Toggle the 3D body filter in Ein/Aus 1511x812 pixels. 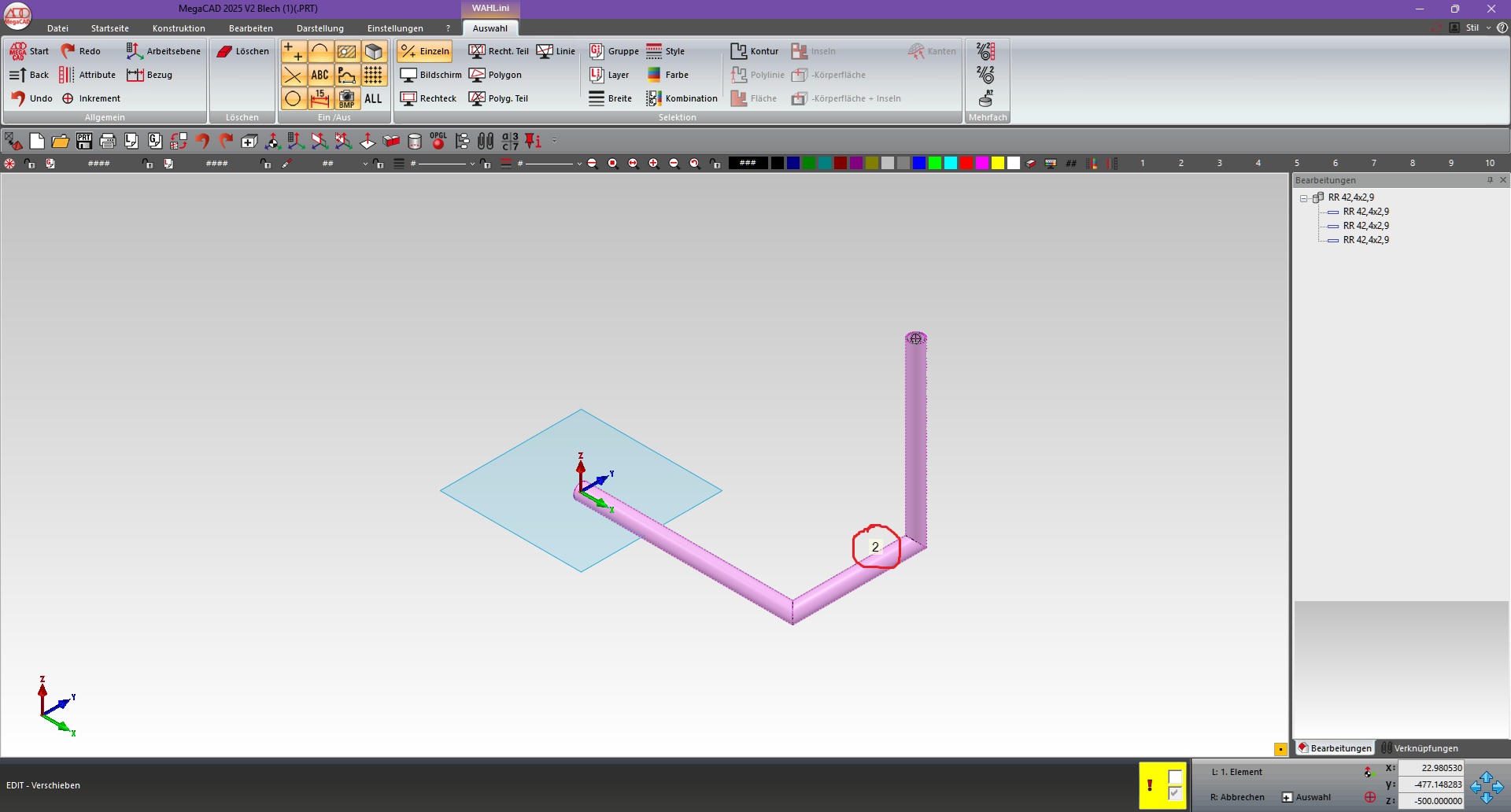pyautogui.click(x=374, y=52)
